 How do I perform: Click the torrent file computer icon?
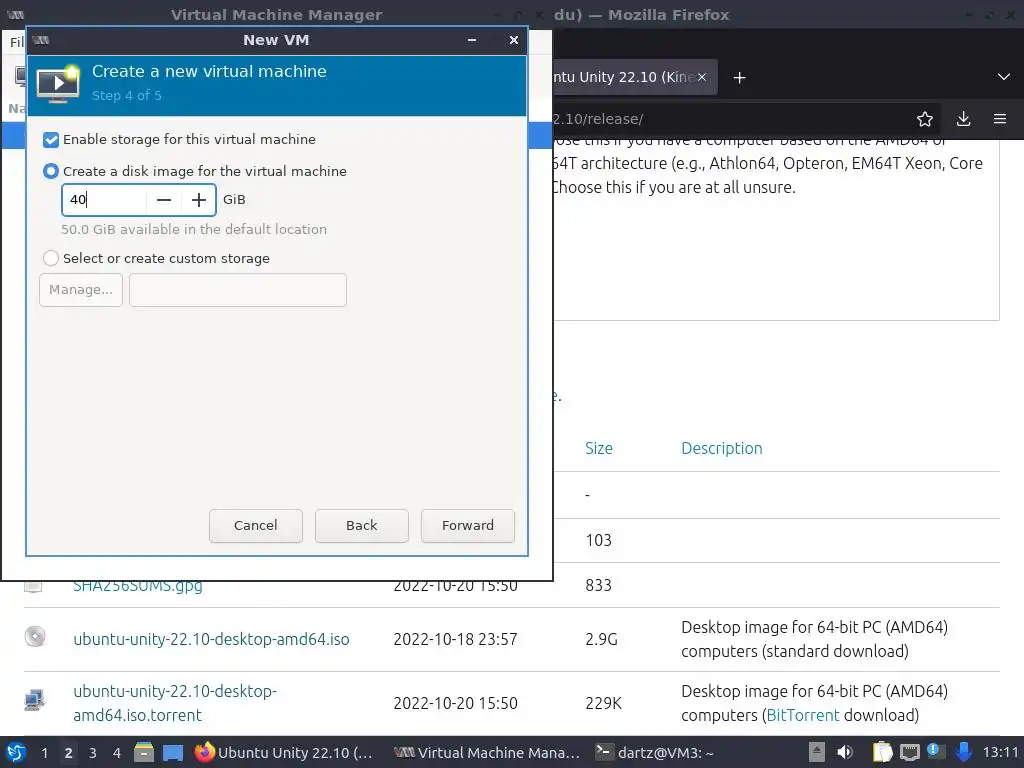pos(35,700)
